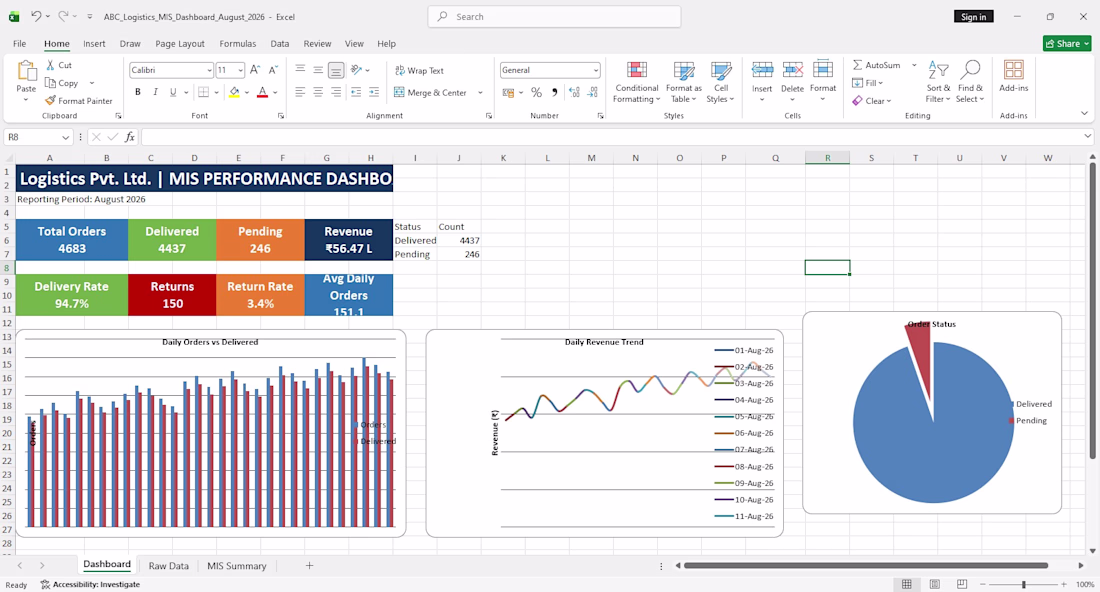Switch to the Page Layout tab
Image resolution: width=1100 pixels, height=592 pixels.
tap(180, 43)
